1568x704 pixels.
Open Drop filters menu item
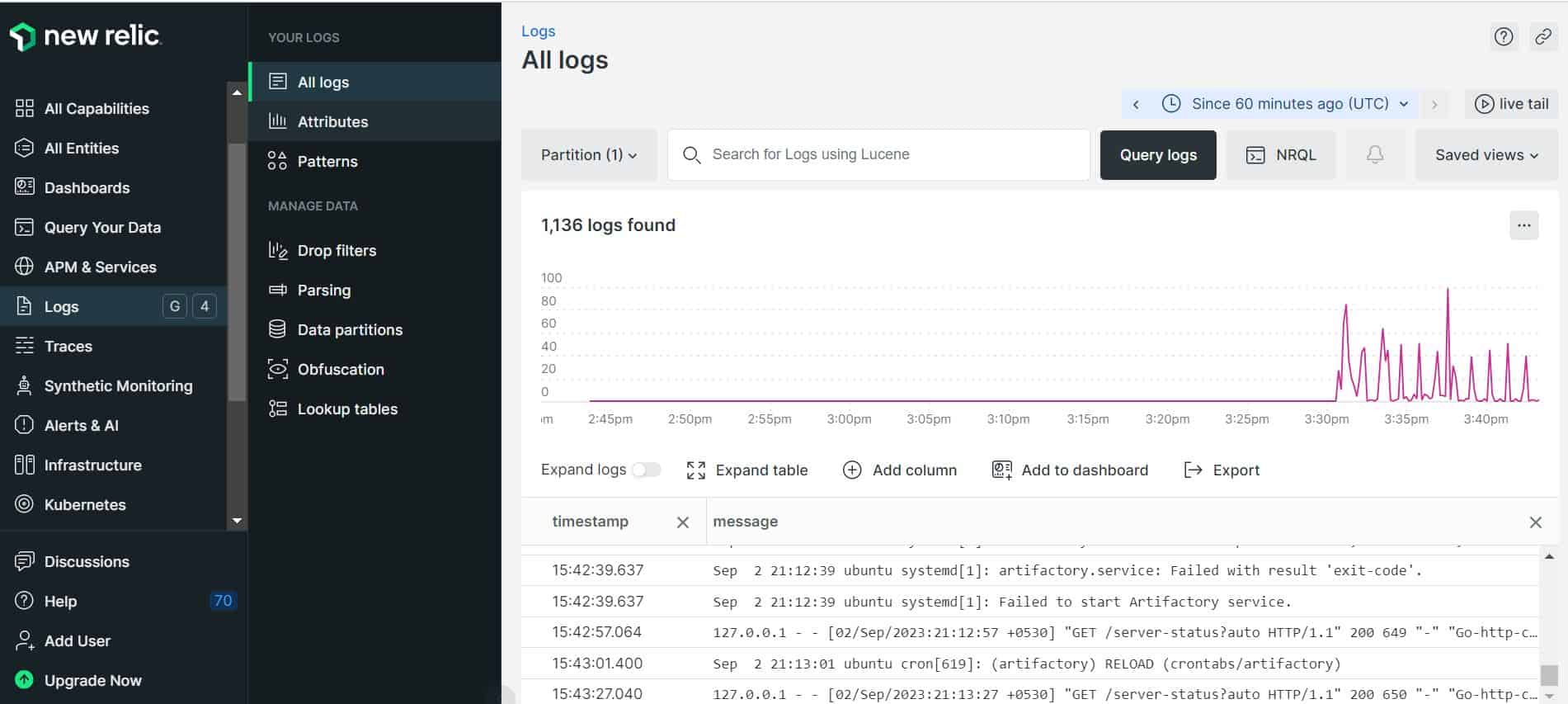[375, 250]
